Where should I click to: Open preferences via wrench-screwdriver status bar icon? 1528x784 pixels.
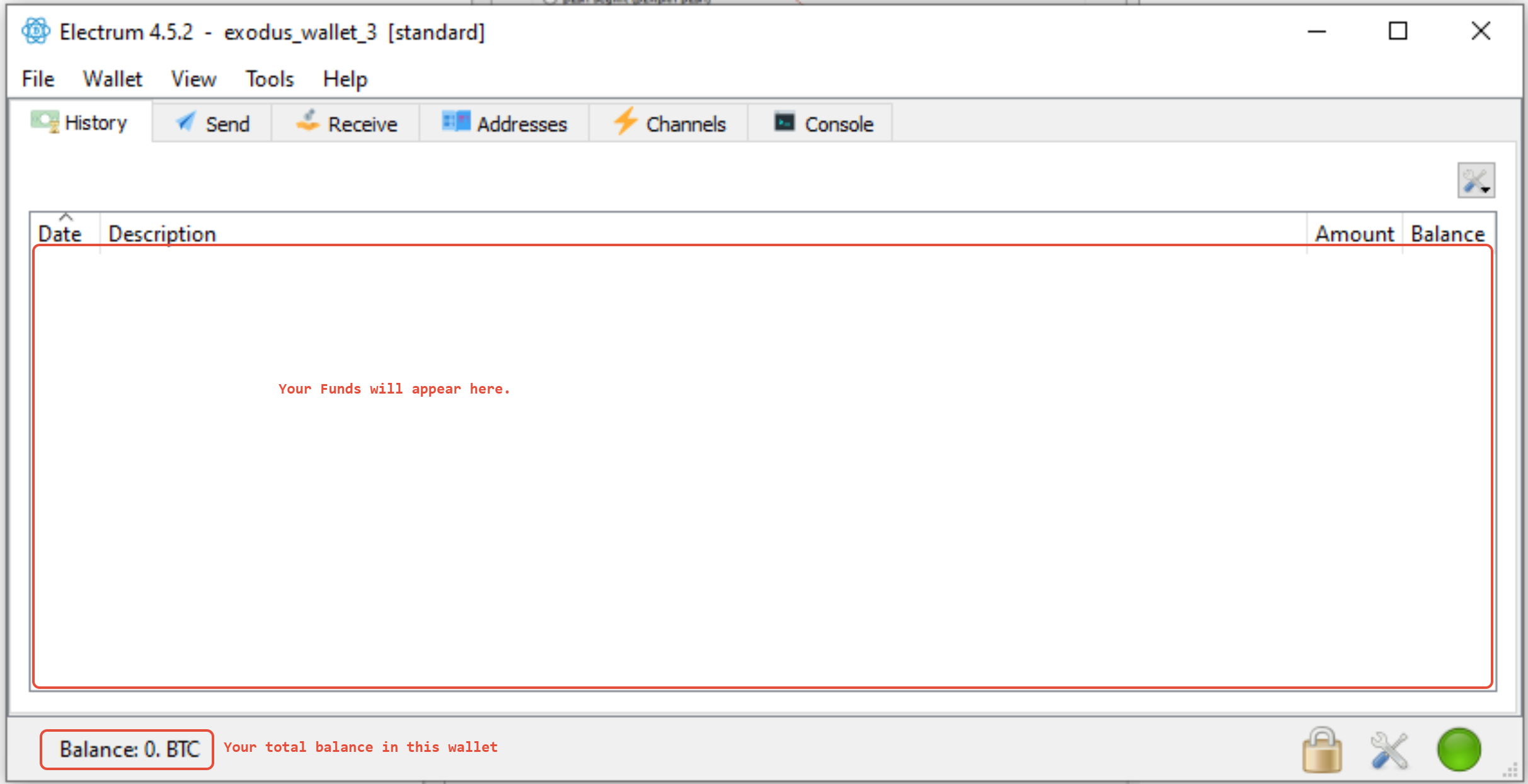click(1389, 749)
